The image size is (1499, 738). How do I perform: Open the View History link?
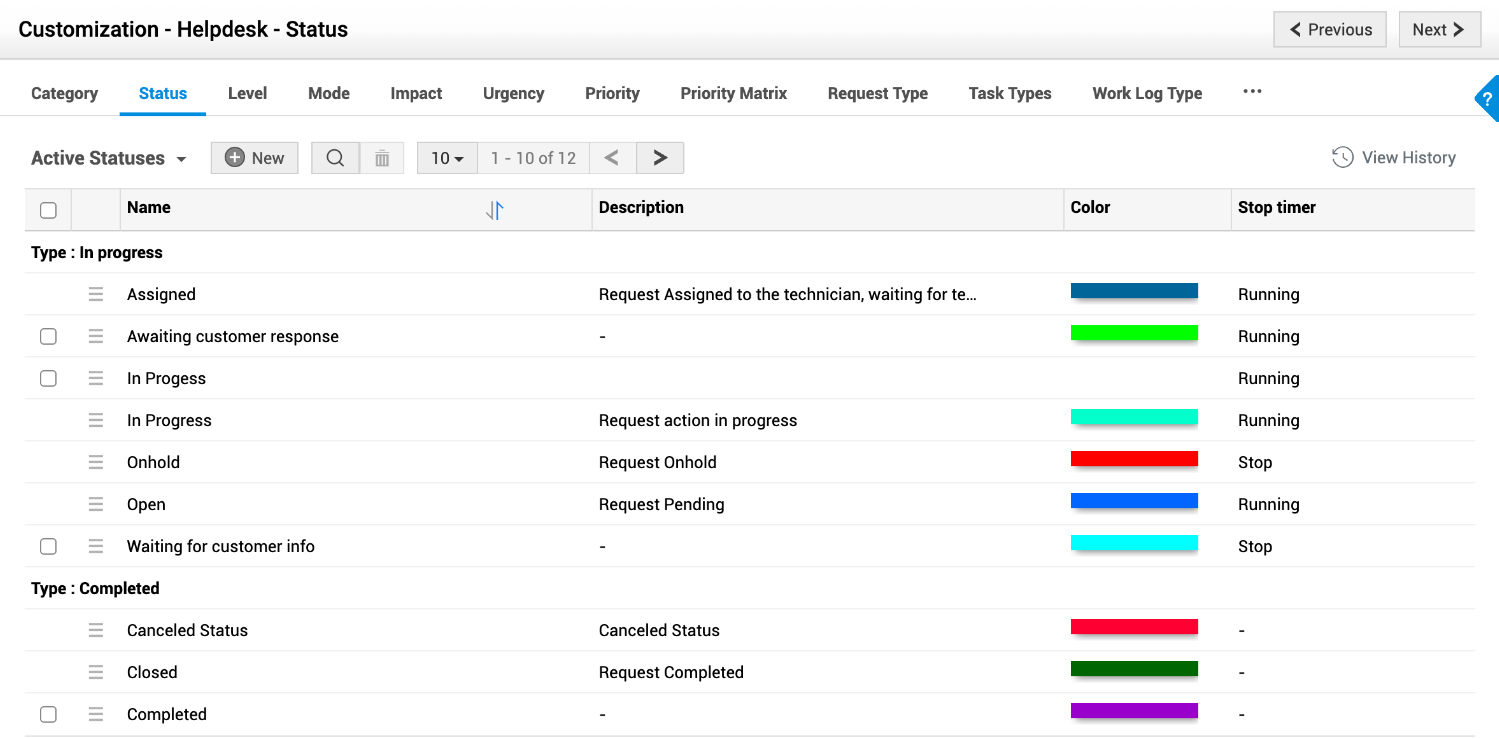click(x=1394, y=157)
